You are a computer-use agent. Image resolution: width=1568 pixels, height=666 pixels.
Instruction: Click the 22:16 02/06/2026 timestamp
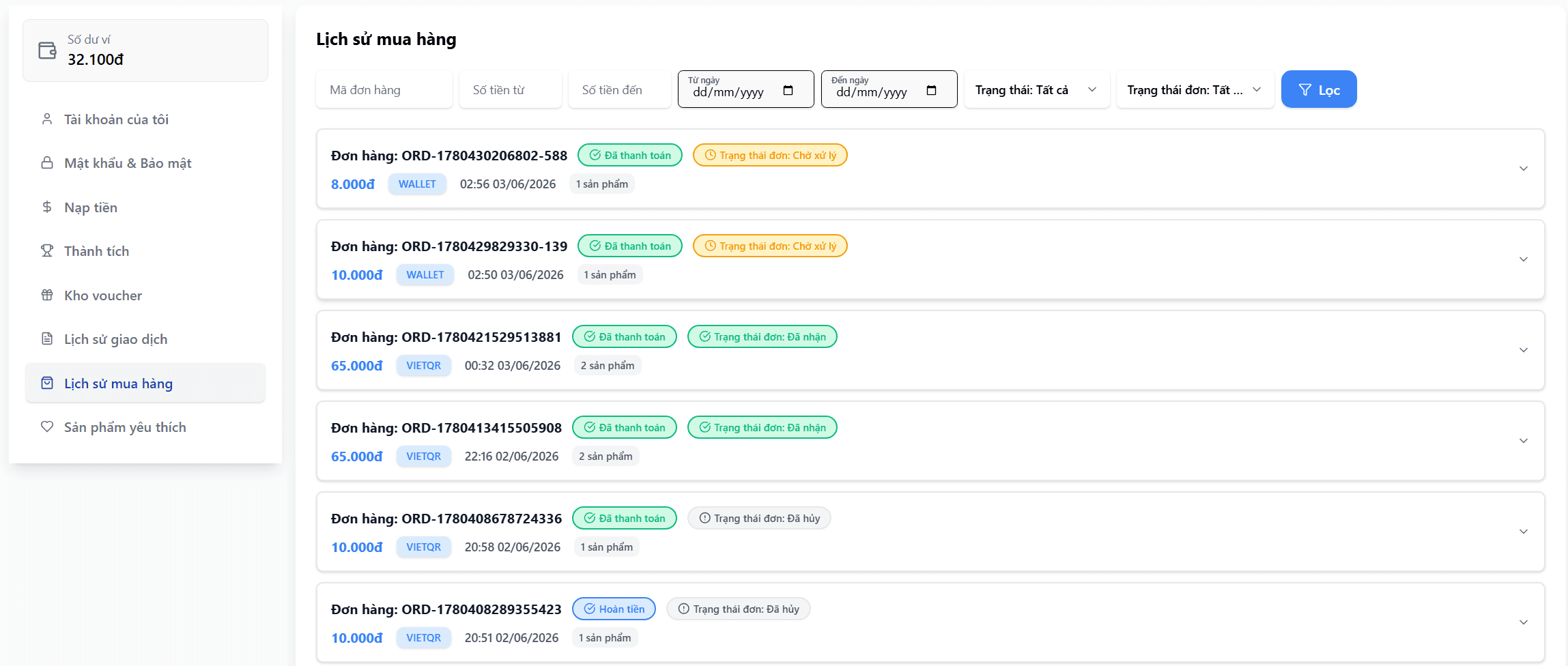click(x=512, y=457)
